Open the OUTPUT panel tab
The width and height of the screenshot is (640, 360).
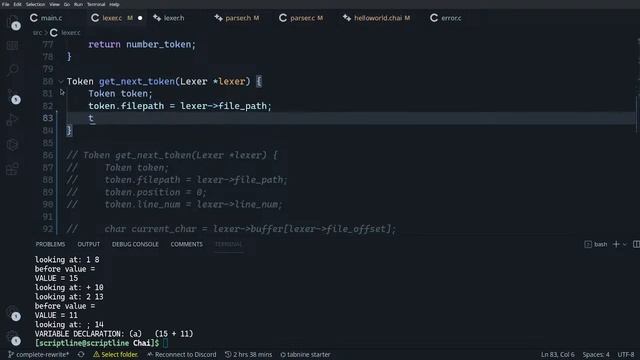[x=89, y=244]
